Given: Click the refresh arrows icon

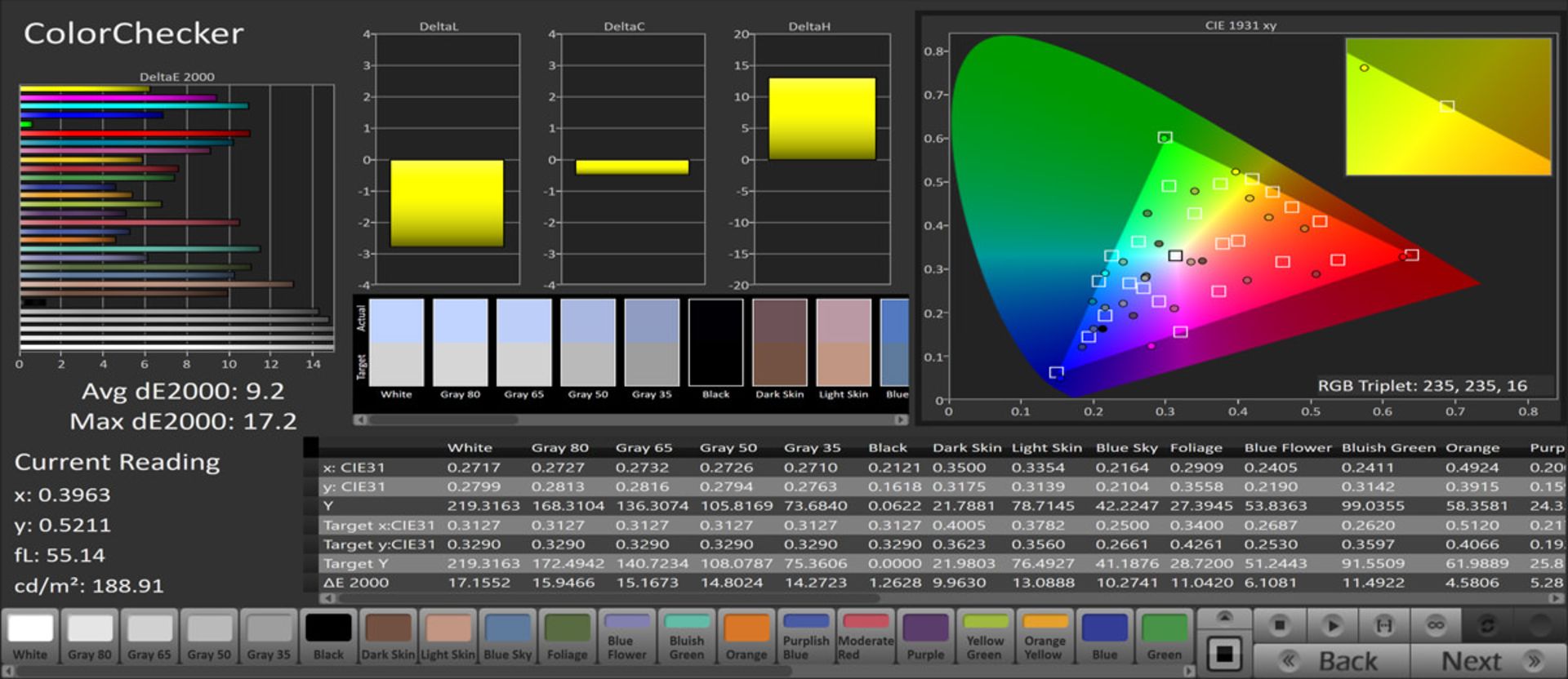Looking at the screenshot, I should click(1487, 625).
